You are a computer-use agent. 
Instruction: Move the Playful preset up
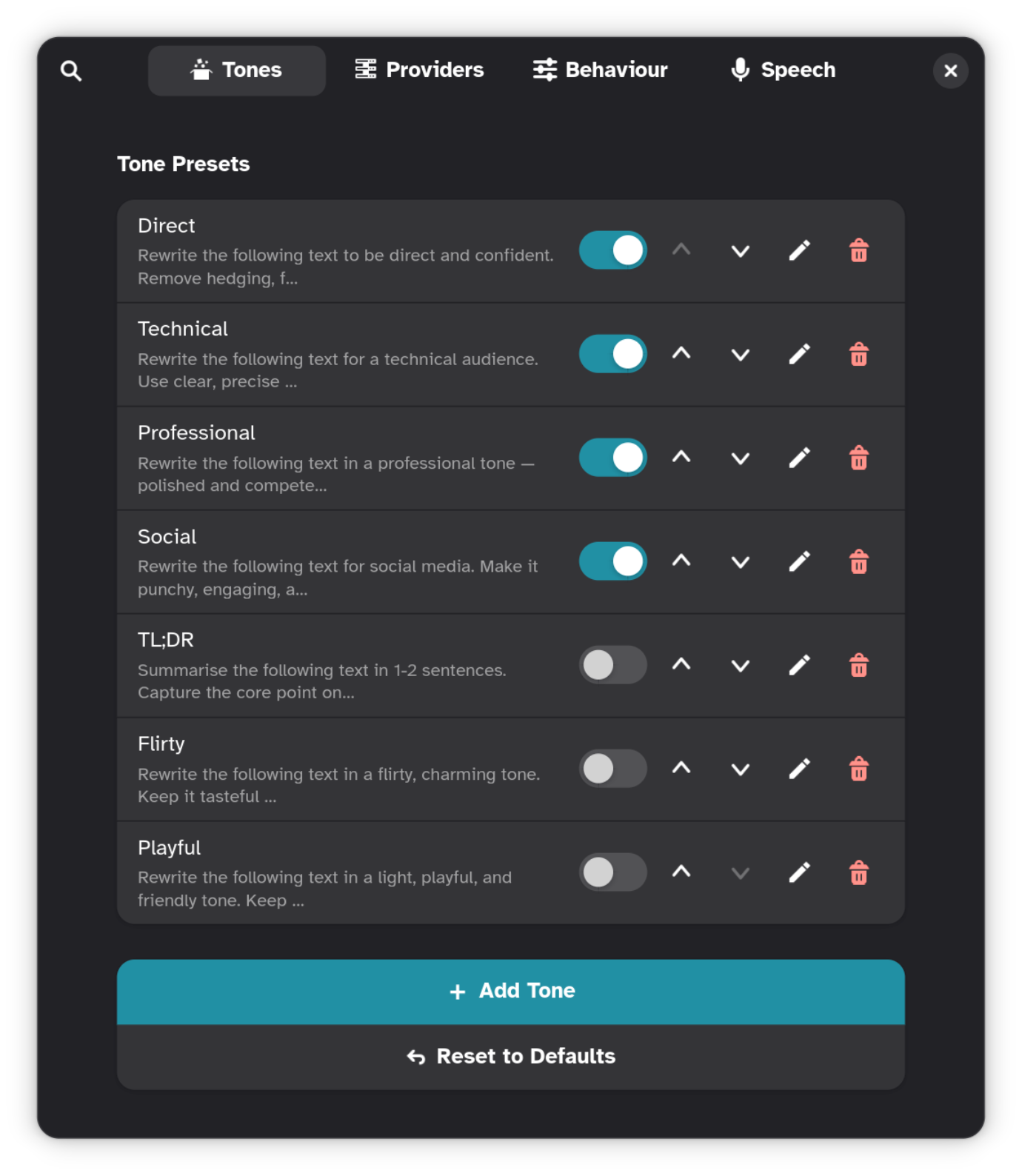pyautogui.click(x=681, y=872)
